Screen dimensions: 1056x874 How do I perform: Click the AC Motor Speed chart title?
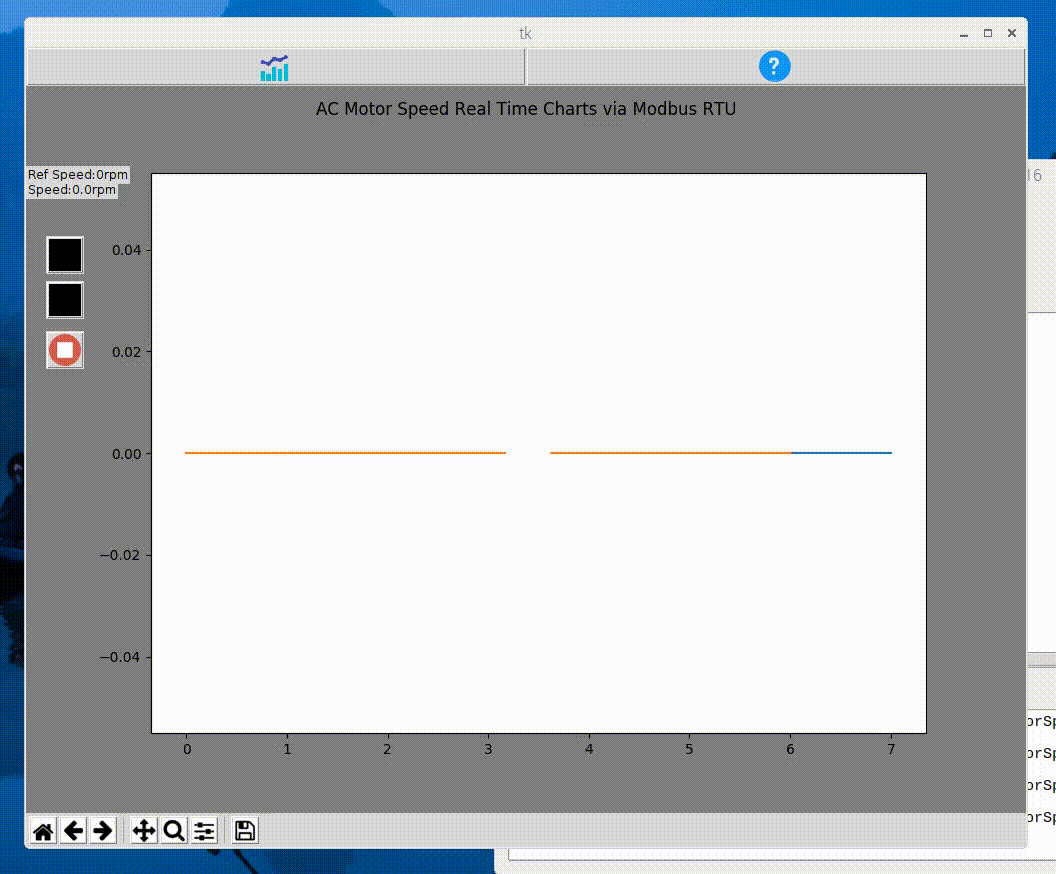click(527, 108)
